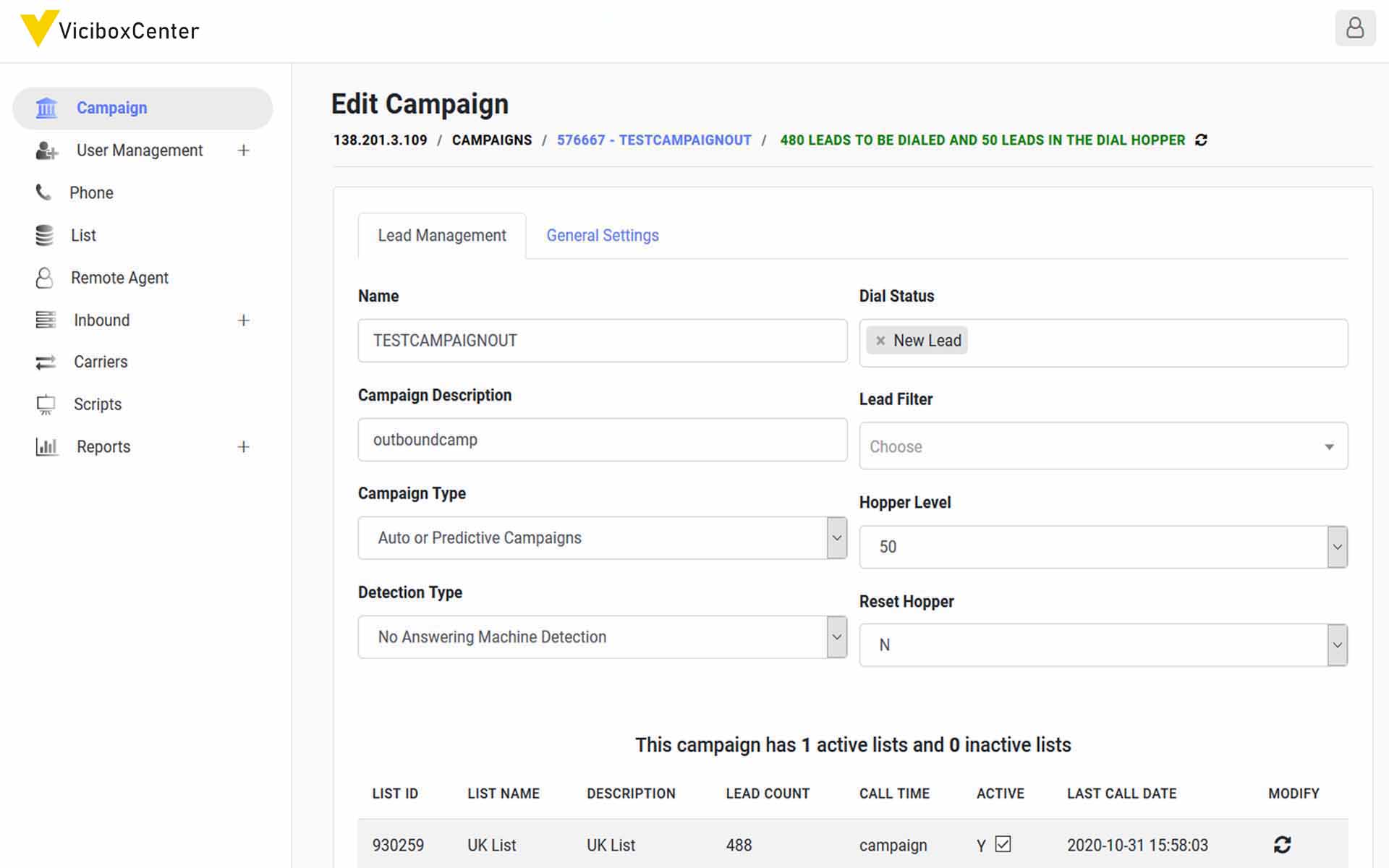Open the 576667 - TESTCAMPAIGNOUT breadcrumb link

[653, 140]
